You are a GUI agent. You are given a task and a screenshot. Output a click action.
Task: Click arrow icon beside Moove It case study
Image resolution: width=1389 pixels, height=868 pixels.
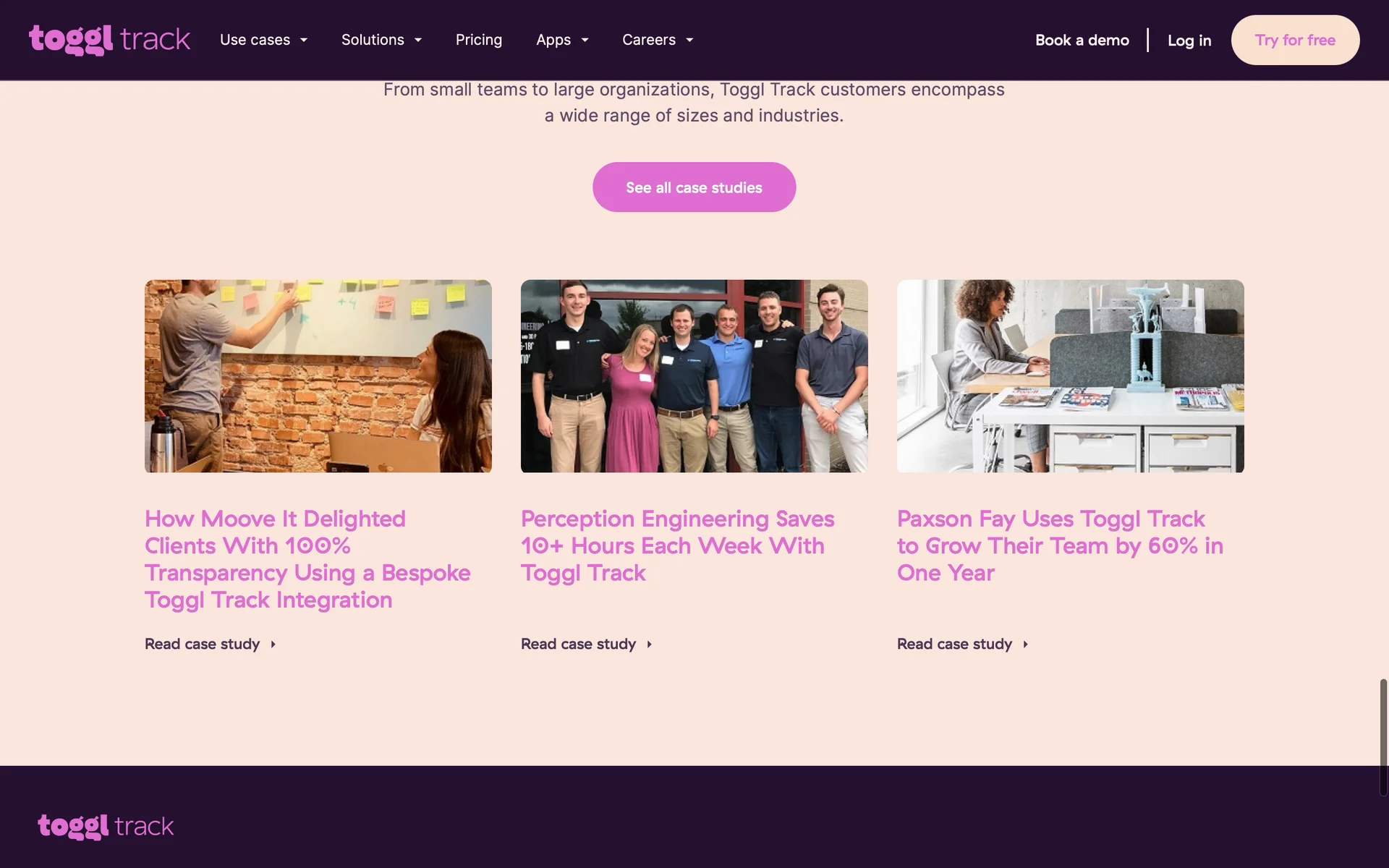[273, 644]
